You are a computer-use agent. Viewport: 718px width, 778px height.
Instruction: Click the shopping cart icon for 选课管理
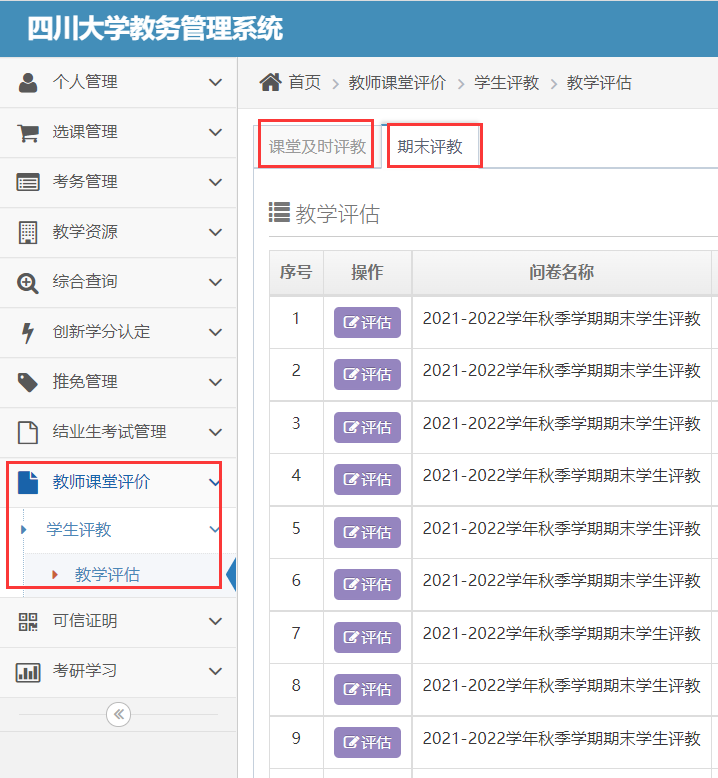(x=28, y=132)
